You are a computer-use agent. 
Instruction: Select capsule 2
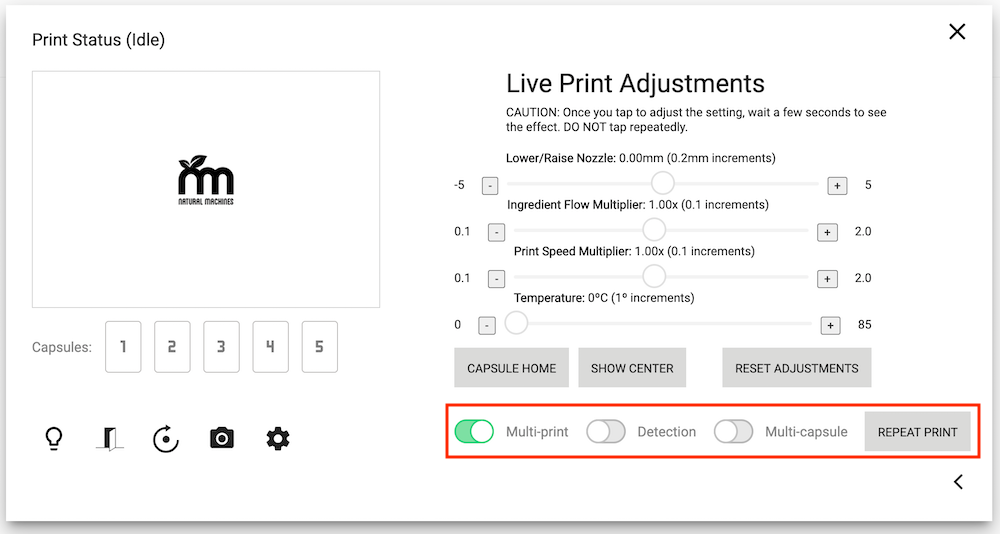click(172, 347)
